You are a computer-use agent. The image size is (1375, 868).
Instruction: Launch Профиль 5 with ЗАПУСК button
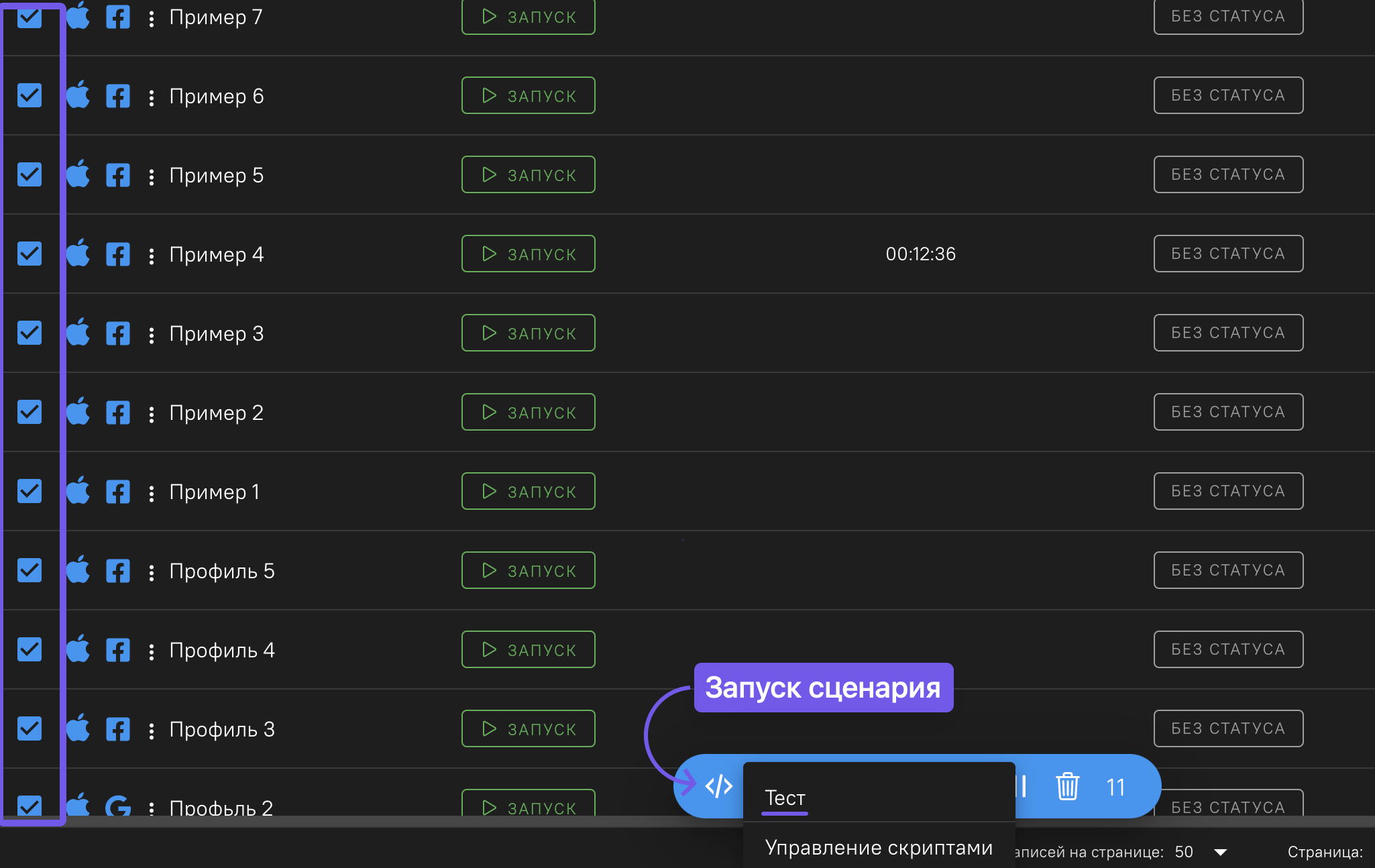(x=529, y=570)
